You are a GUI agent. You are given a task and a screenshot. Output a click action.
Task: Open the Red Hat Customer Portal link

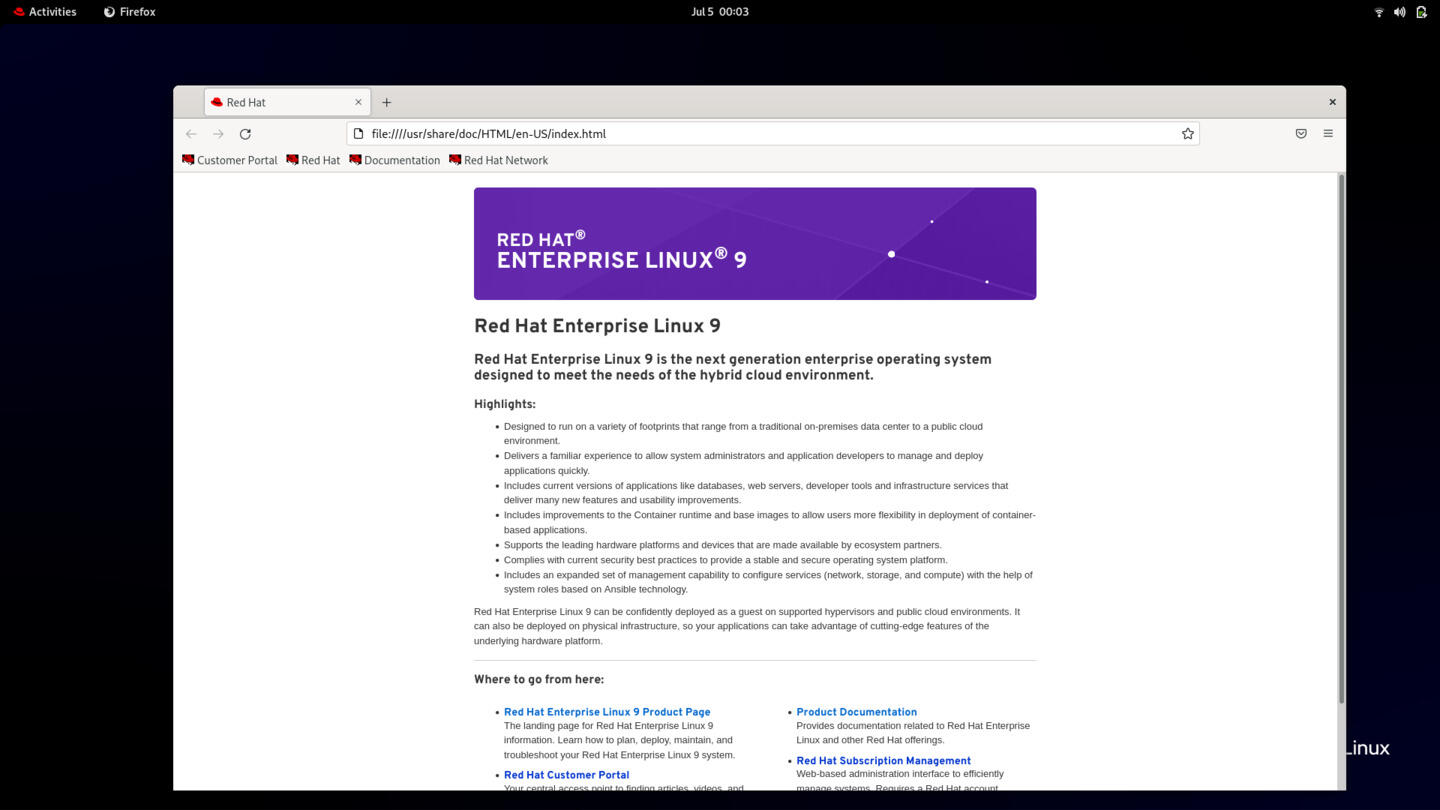566,775
